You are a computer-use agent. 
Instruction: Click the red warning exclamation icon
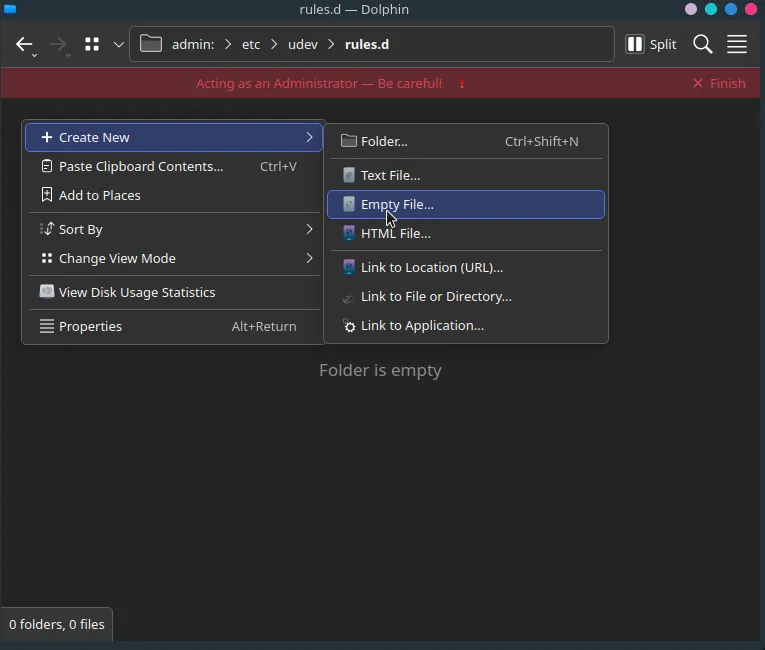(x=462, y=83)
